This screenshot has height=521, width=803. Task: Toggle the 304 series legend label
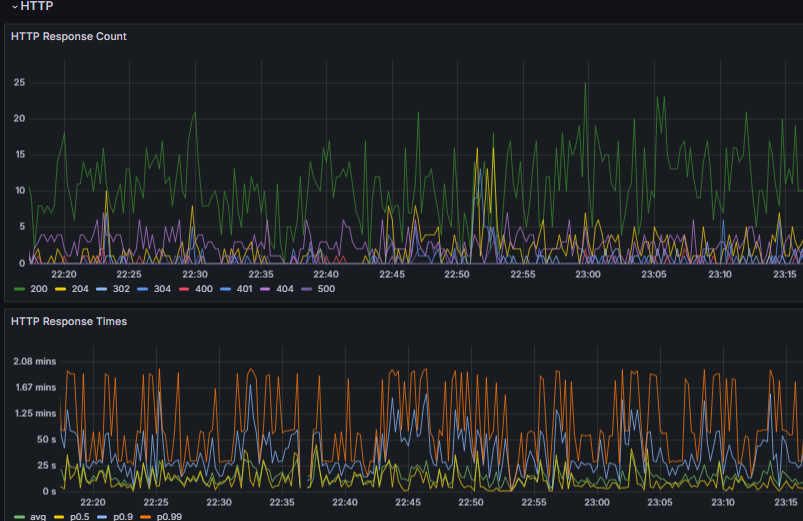pos(162,289)
